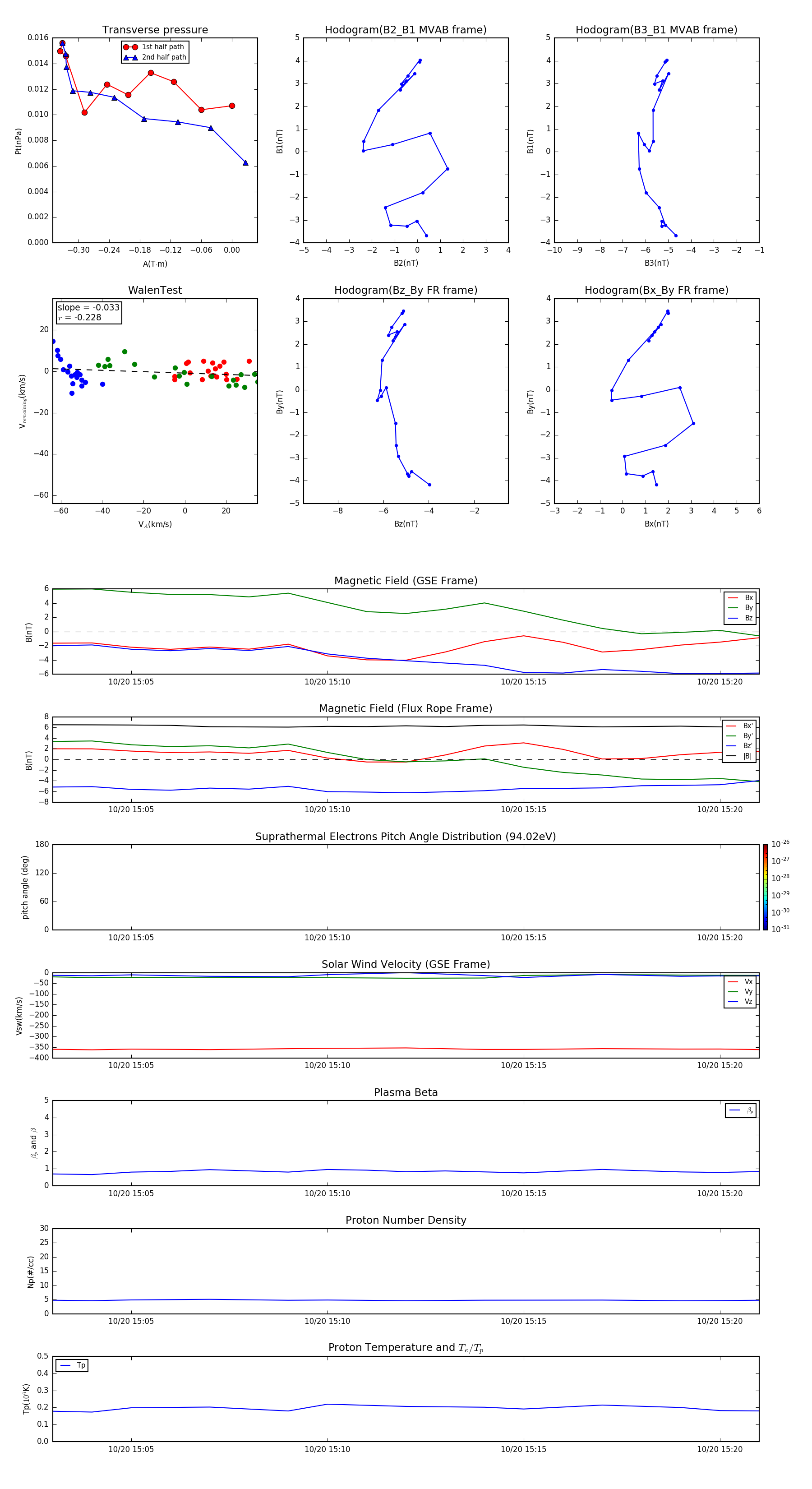This screenshot has height=1489, width=812.
Task: Click the 'Pt(nPa)' axis label
Action: (x=18, y=141)
